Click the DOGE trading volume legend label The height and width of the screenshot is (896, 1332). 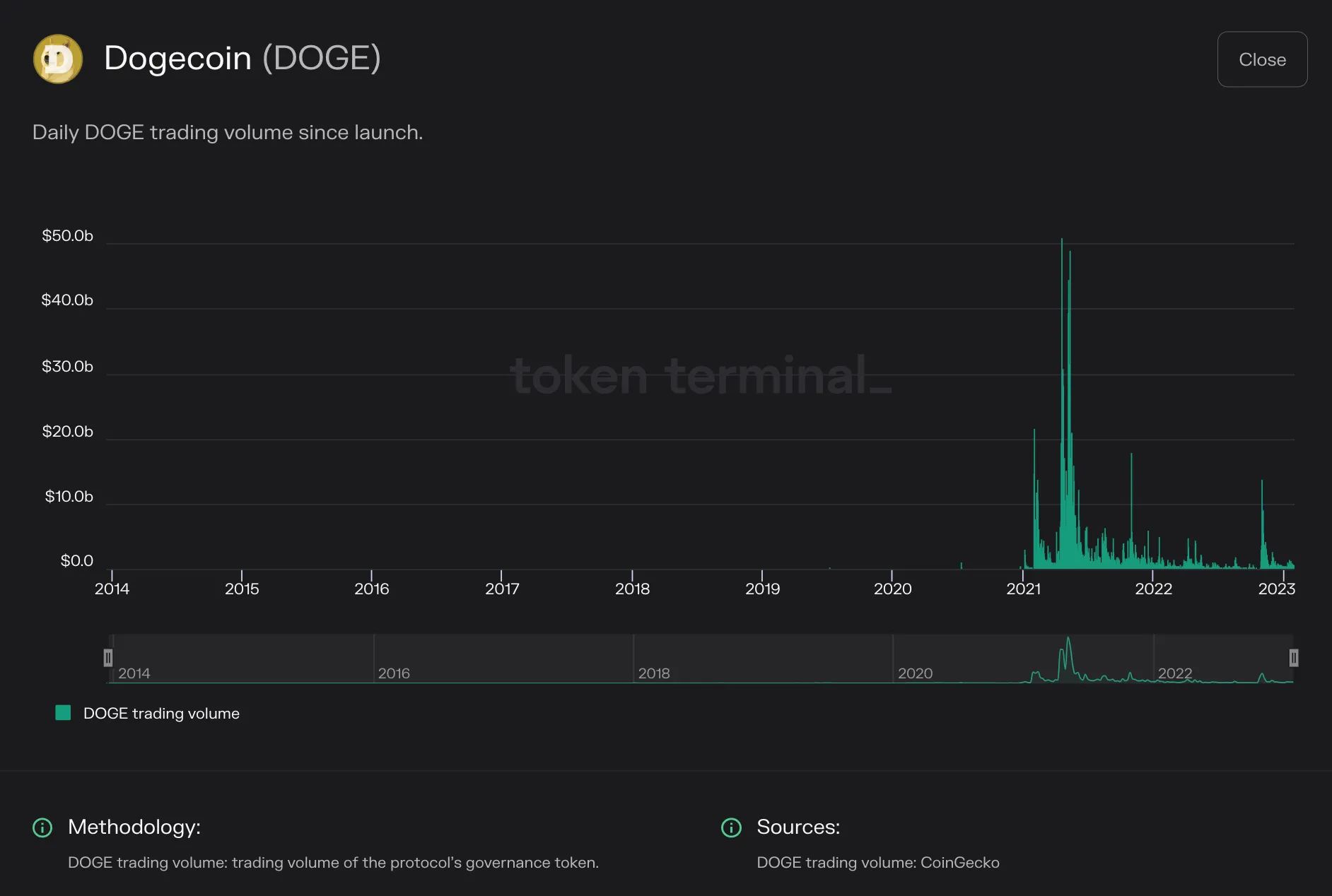(x=161, y=714)
